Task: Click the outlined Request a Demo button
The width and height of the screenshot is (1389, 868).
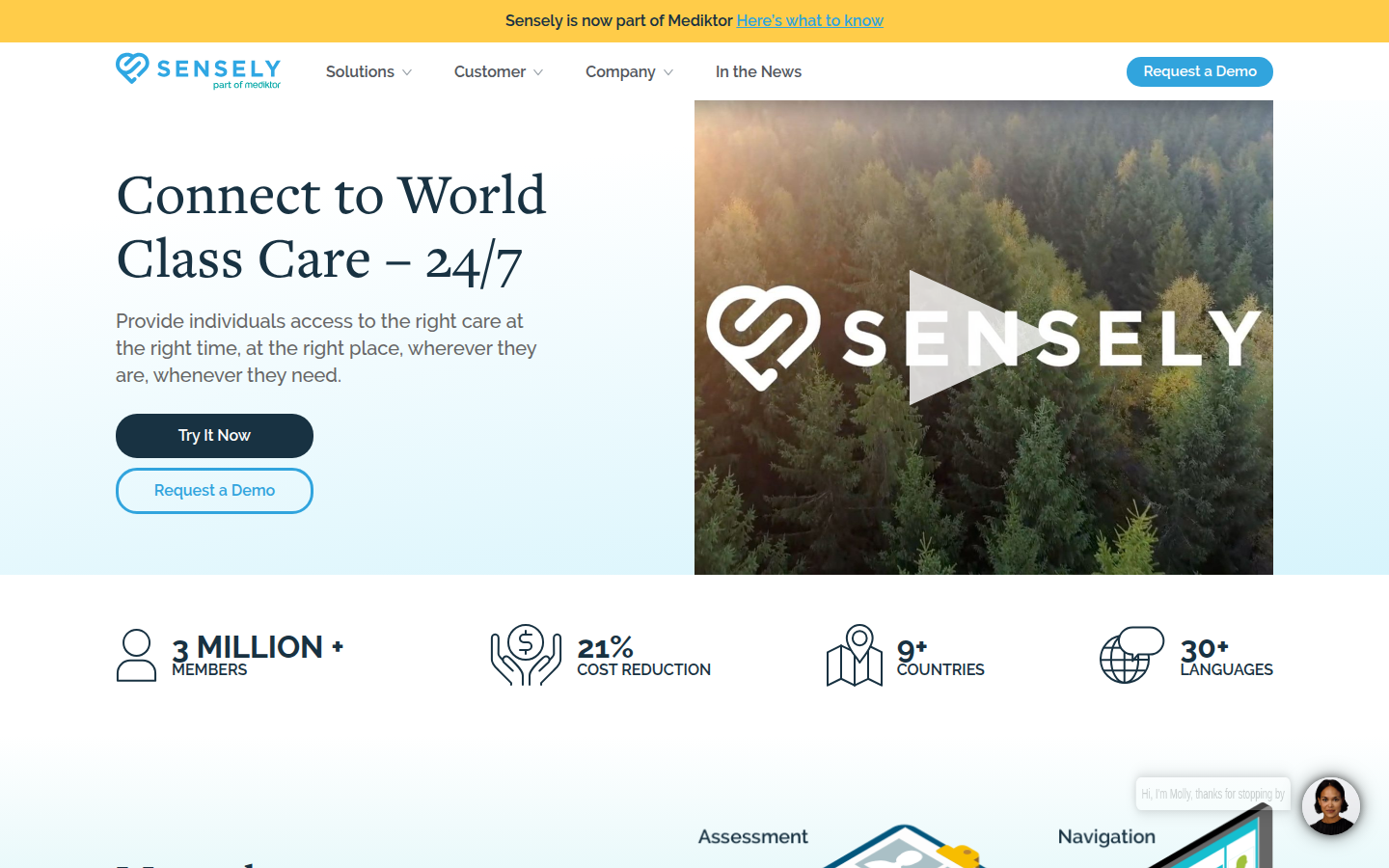Action: pos(214,491)
